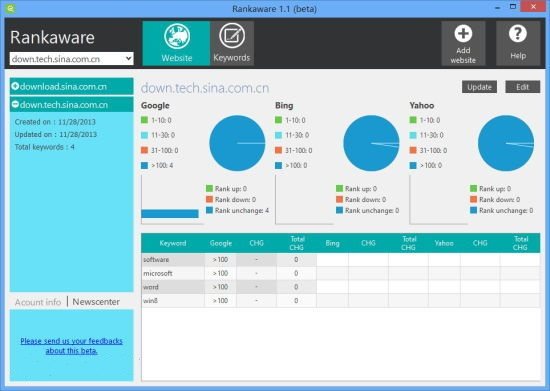Click 'Updated on : 11/28/2013' text
This screenshot has width=550, height=391.
click(x=56, y=134)
